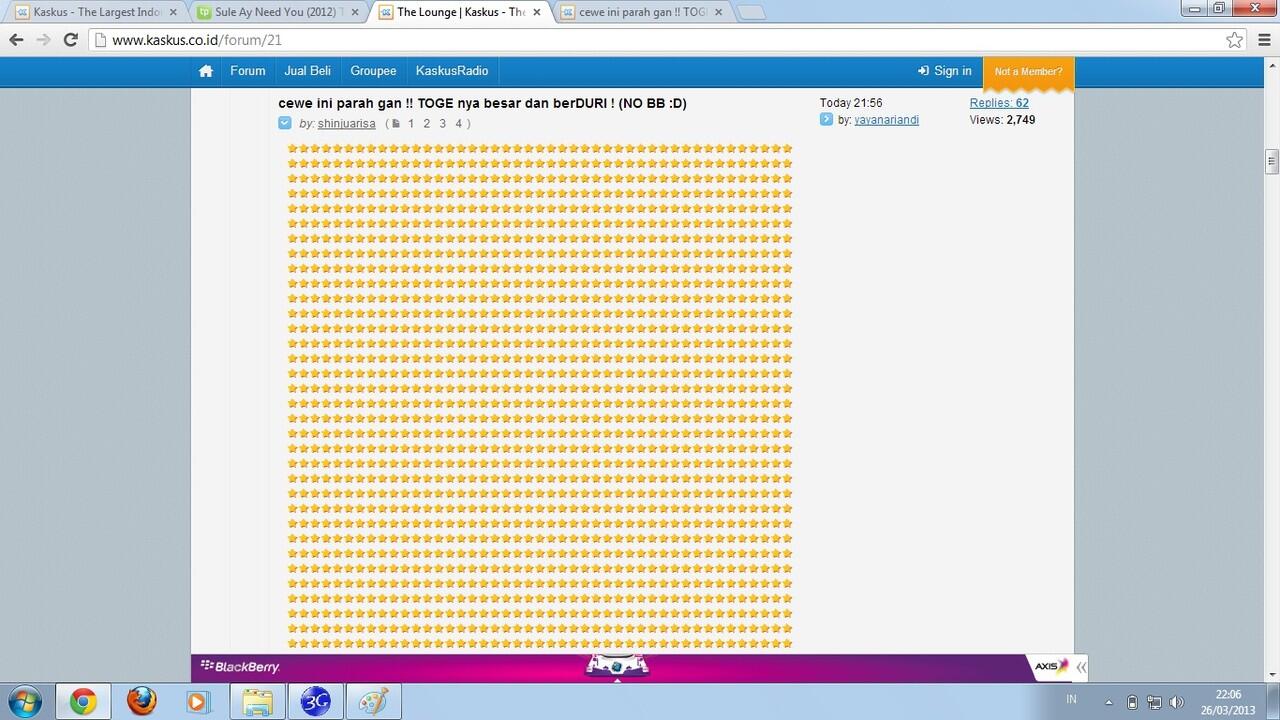
Task: Reload the current page
Action: [x=70, y=40]
